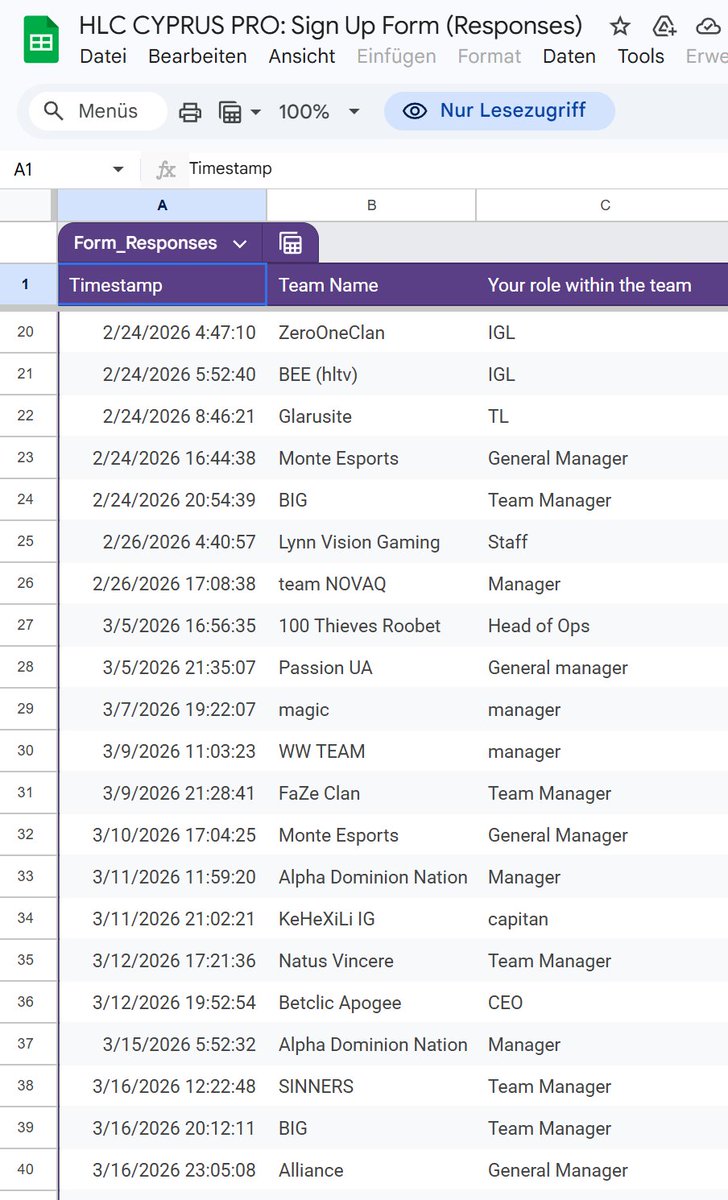Screen dimensions: 728x1200
Task: Click the table options icon beside Form_Responses
Action: click(291, 243)
